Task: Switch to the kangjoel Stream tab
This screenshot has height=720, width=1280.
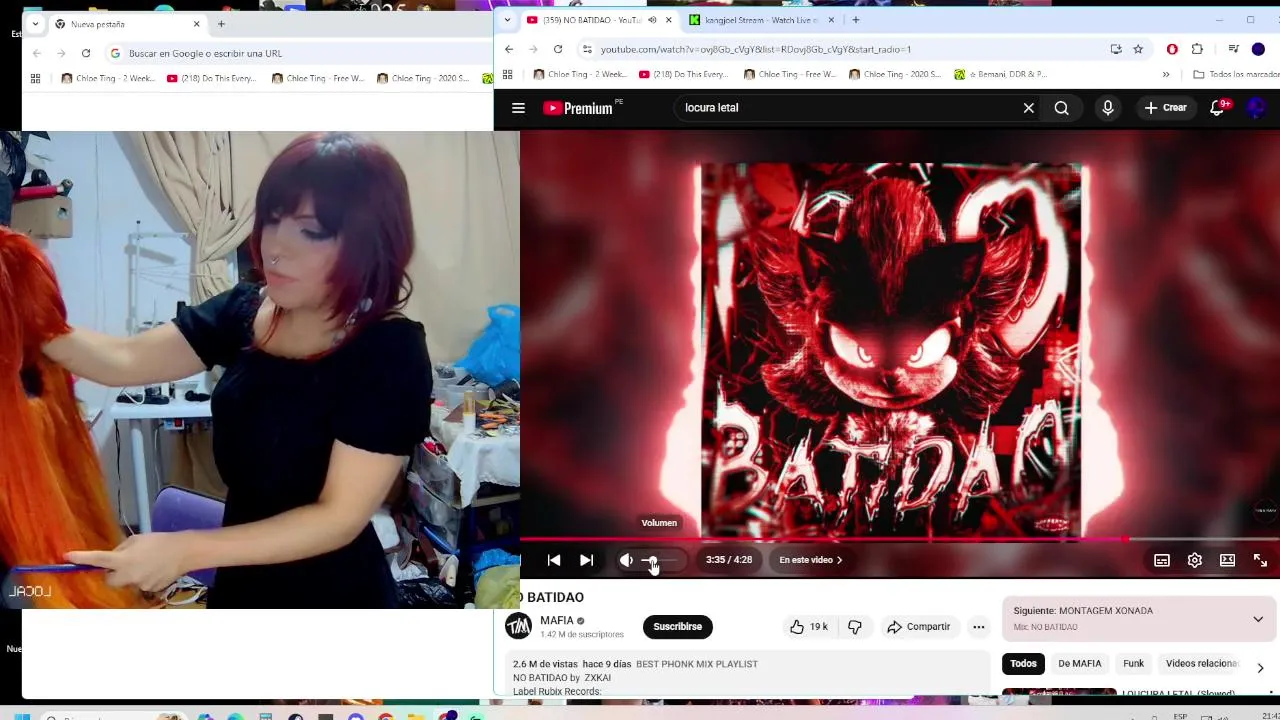Action: click(755, 20)
